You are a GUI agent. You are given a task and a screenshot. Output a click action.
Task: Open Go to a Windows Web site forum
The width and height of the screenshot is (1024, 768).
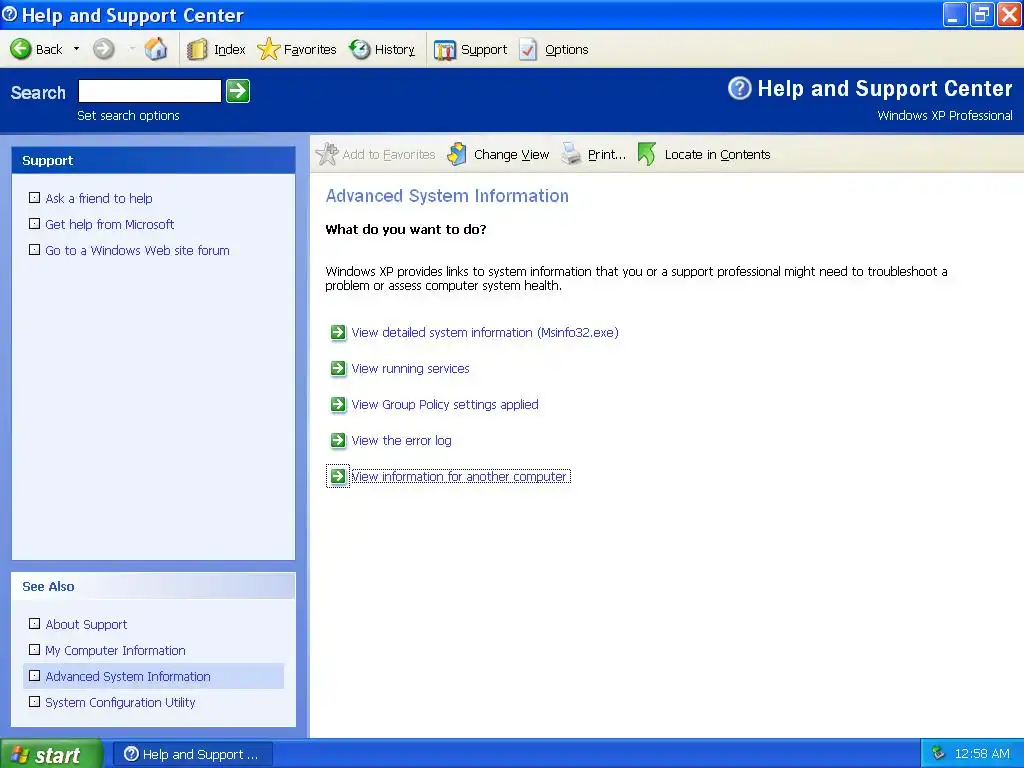tap(137, 251)
